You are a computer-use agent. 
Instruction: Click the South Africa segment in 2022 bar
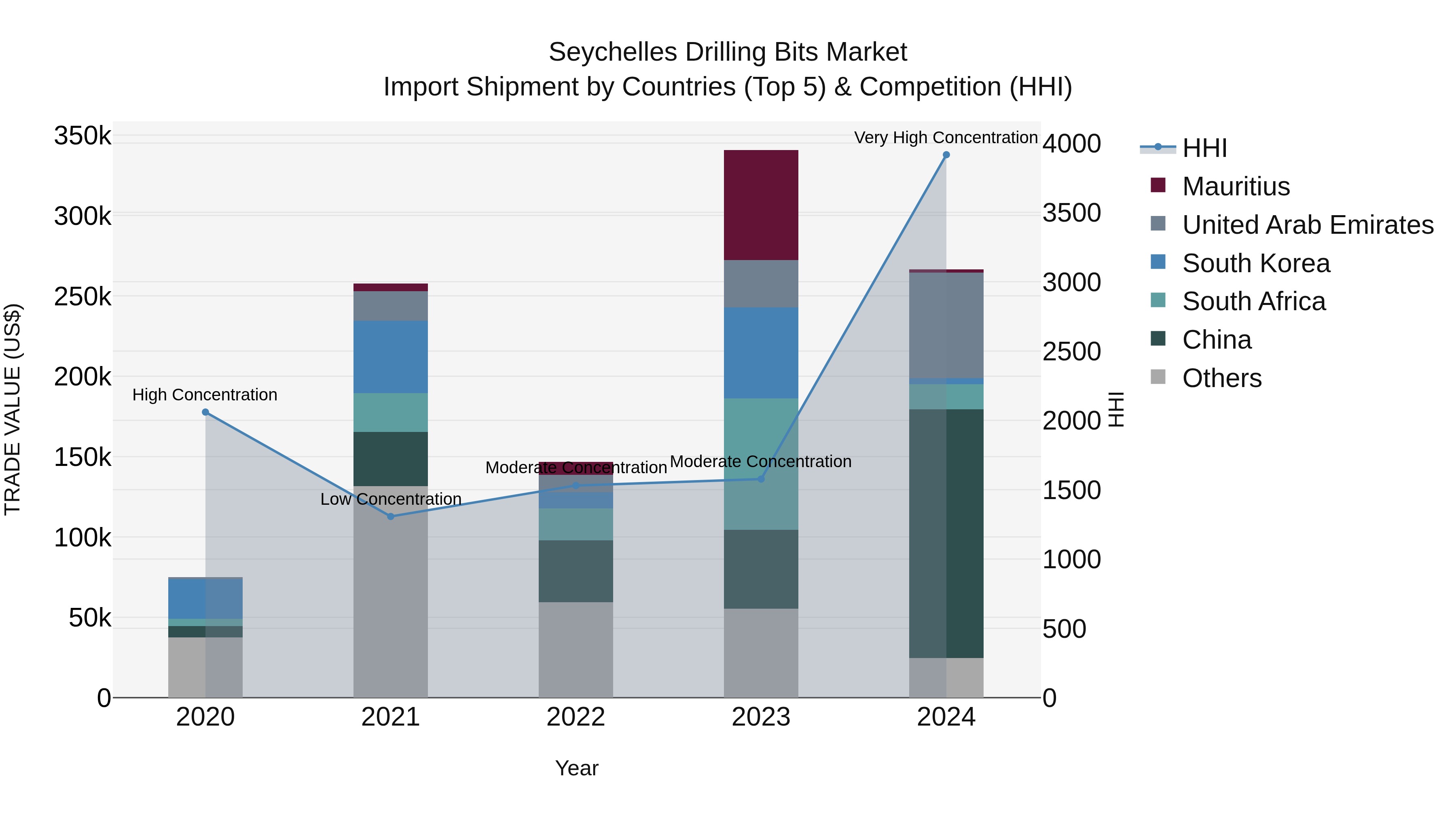(x=576, y=525)
